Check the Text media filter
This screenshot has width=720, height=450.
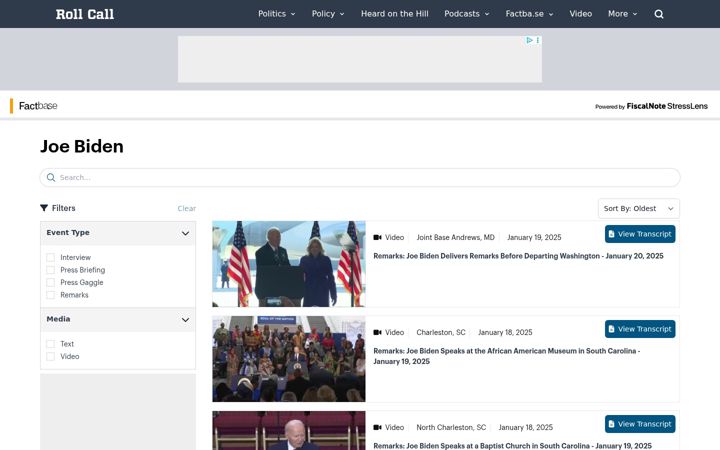(x=51, y=344)
